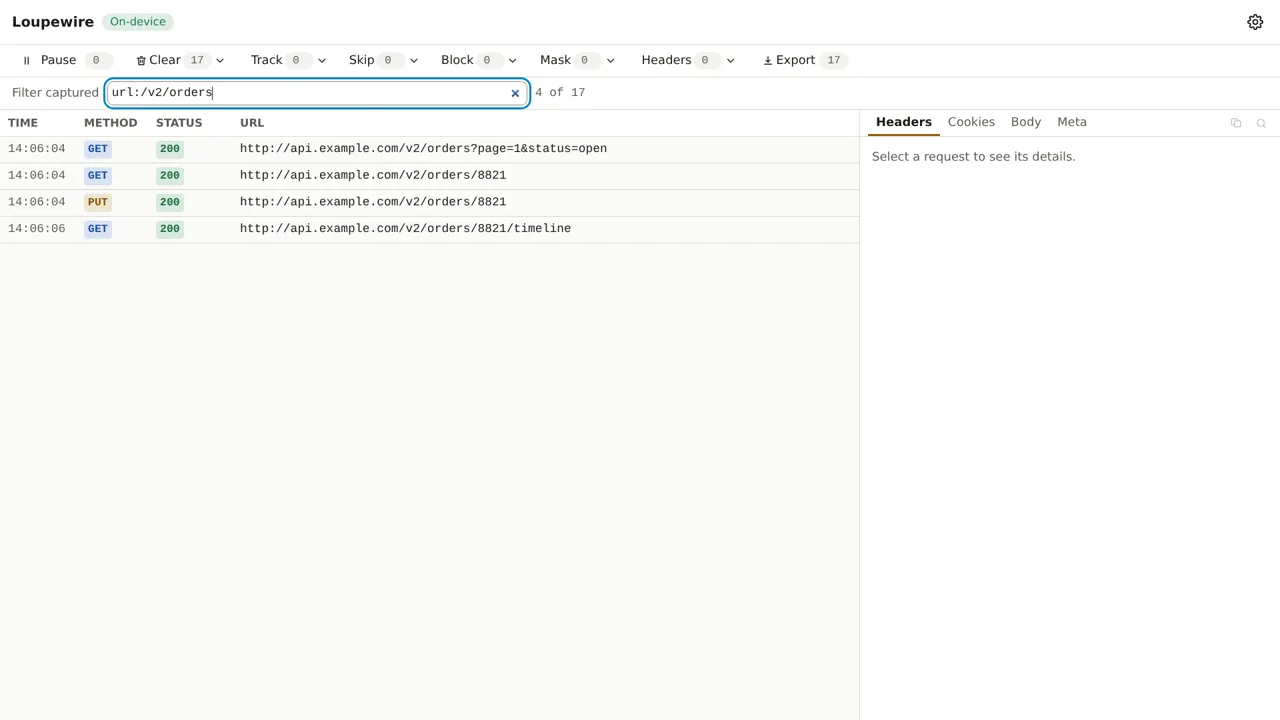Switch to the Meta tab

click(x=1072, y=122)
